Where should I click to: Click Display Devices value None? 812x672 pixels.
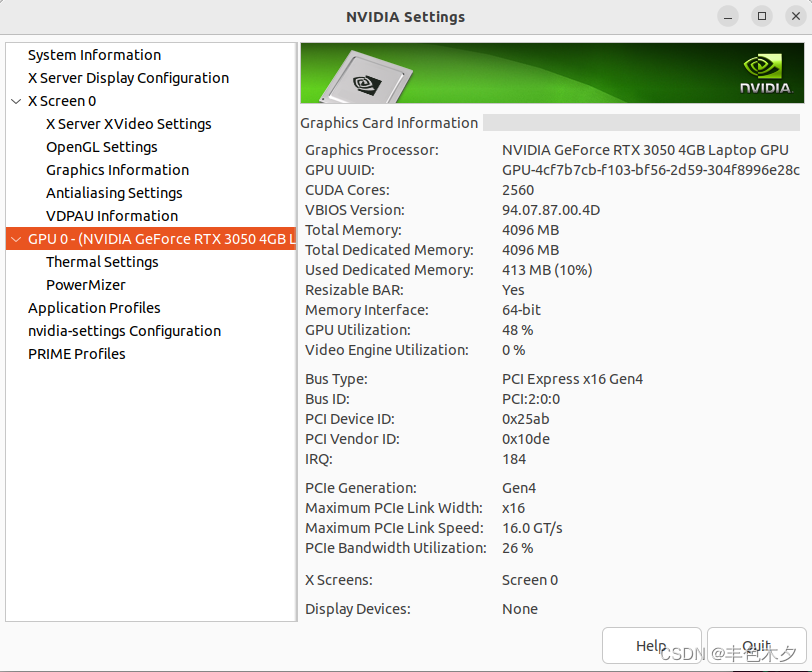519,609
